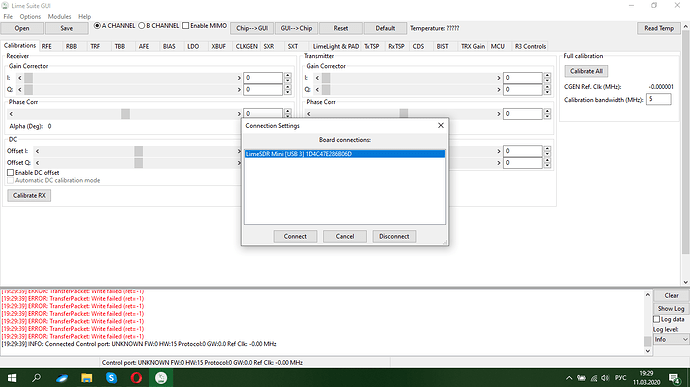Viewport: 690px width, 387px height.
Task: Launch Opera browser from taskbar
Action: click(136, 378)
